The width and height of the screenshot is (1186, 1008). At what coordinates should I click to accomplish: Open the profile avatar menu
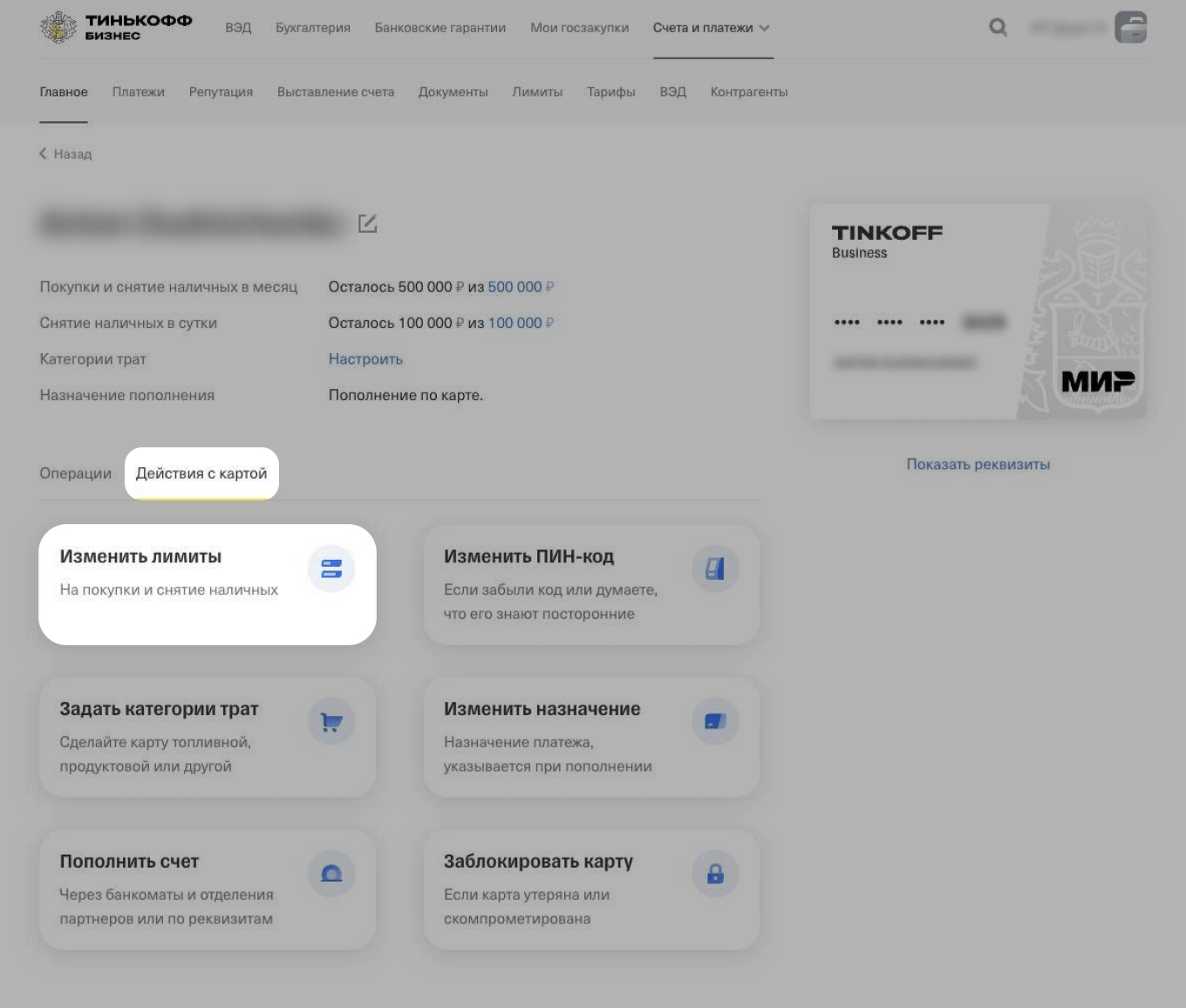[x=1131, y=27]
